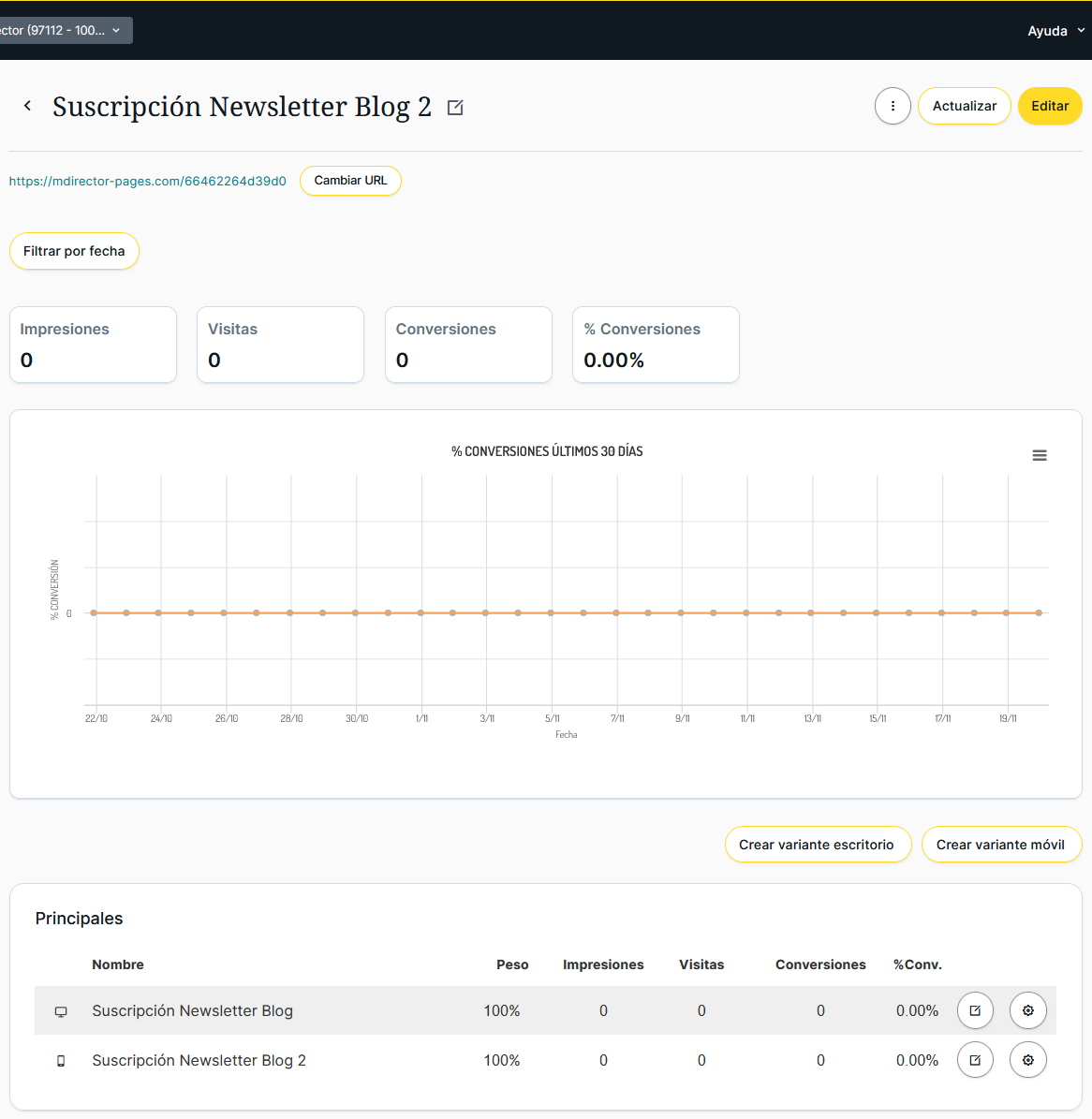Click the desktop monitor icon in first row
Screen dimensions: 1092x1119
coord(61,1011)
